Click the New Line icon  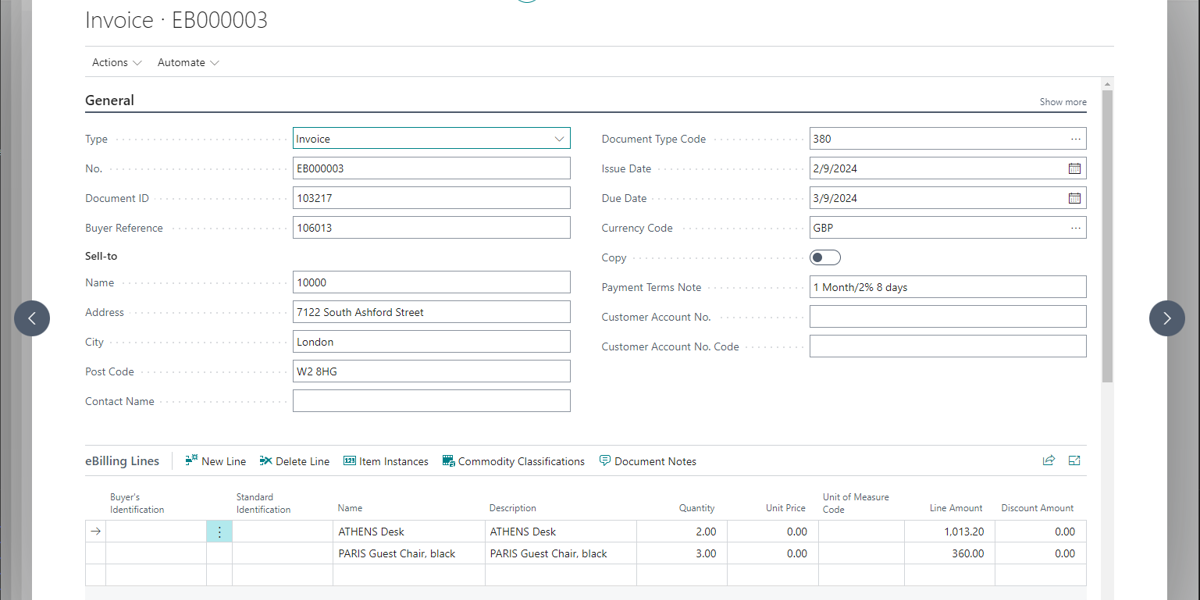192,461
